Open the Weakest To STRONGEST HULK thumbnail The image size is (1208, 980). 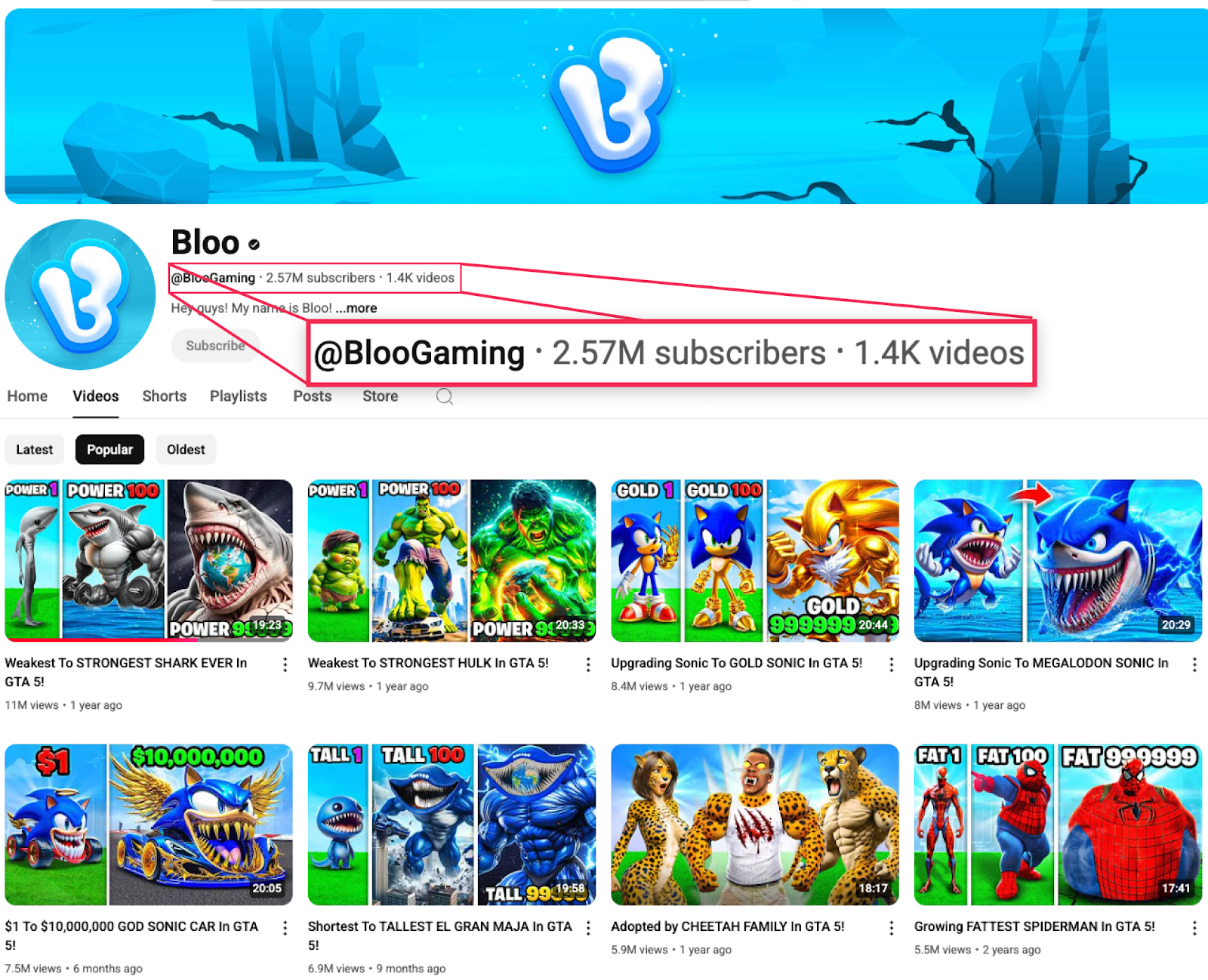click(451, 560)
